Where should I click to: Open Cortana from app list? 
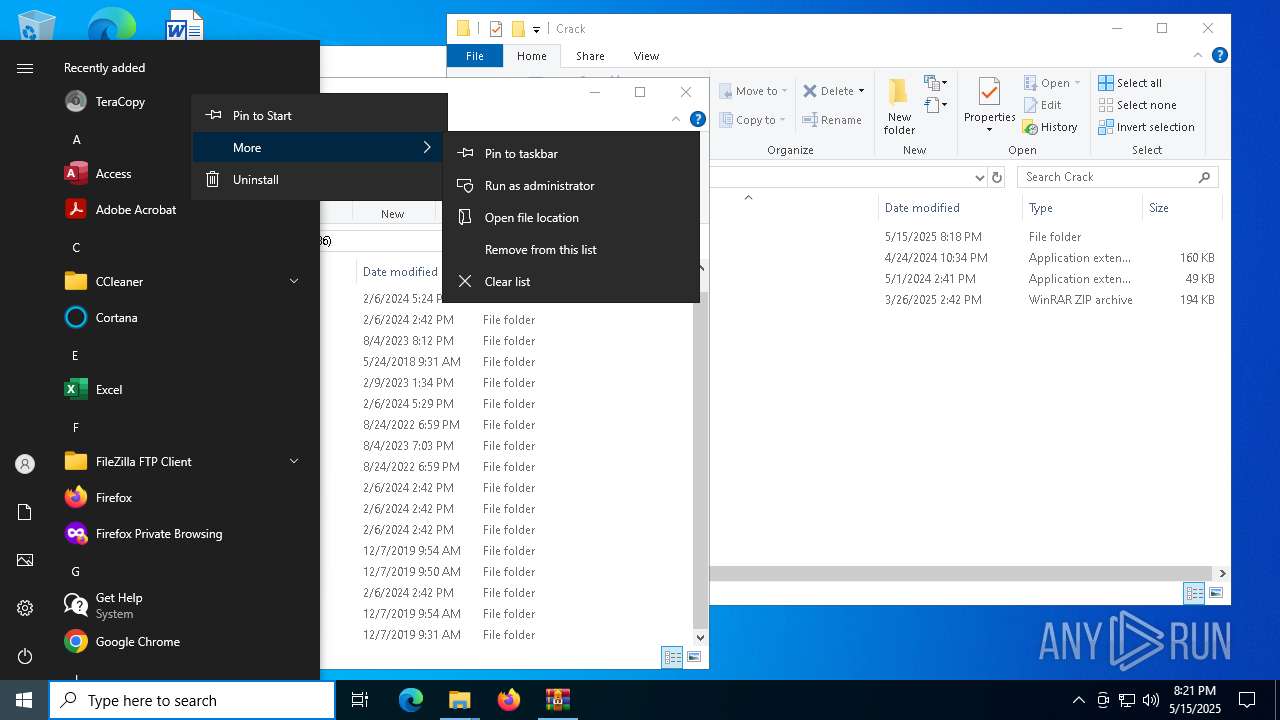tap(116, 318)
